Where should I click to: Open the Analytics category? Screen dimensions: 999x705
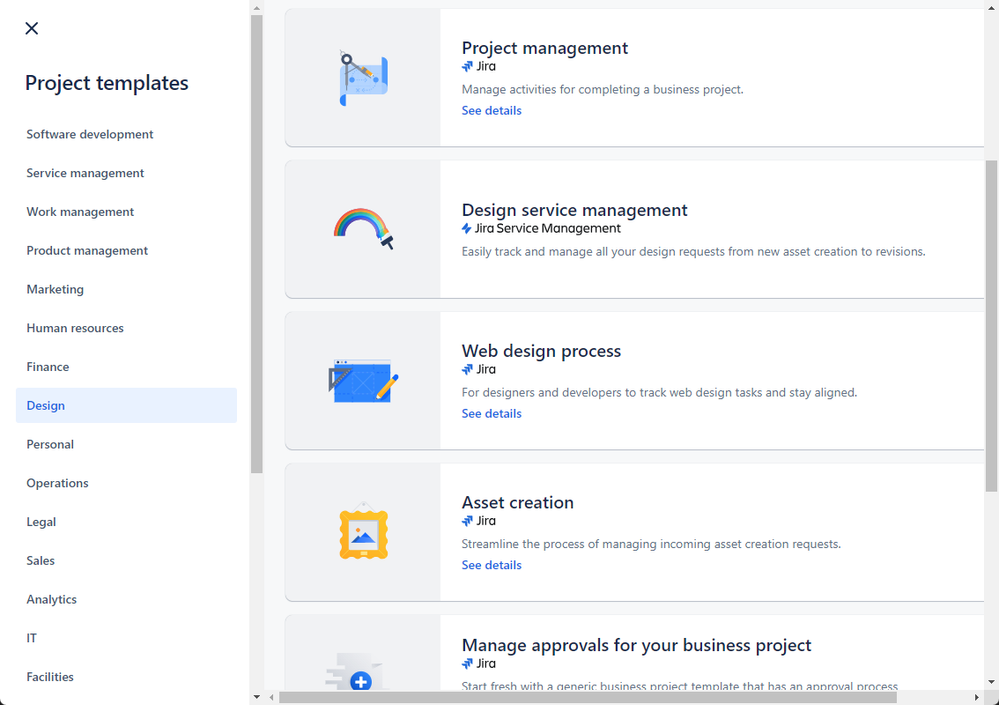126,600
